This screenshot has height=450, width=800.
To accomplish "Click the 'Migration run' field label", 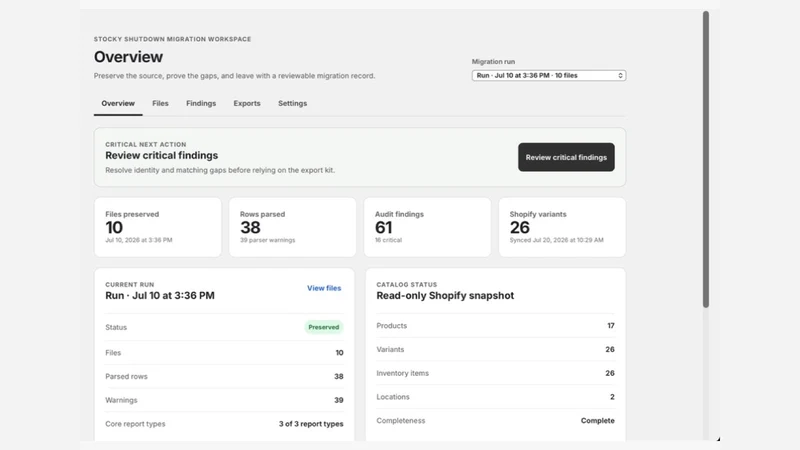I will (x=493, y=62).
